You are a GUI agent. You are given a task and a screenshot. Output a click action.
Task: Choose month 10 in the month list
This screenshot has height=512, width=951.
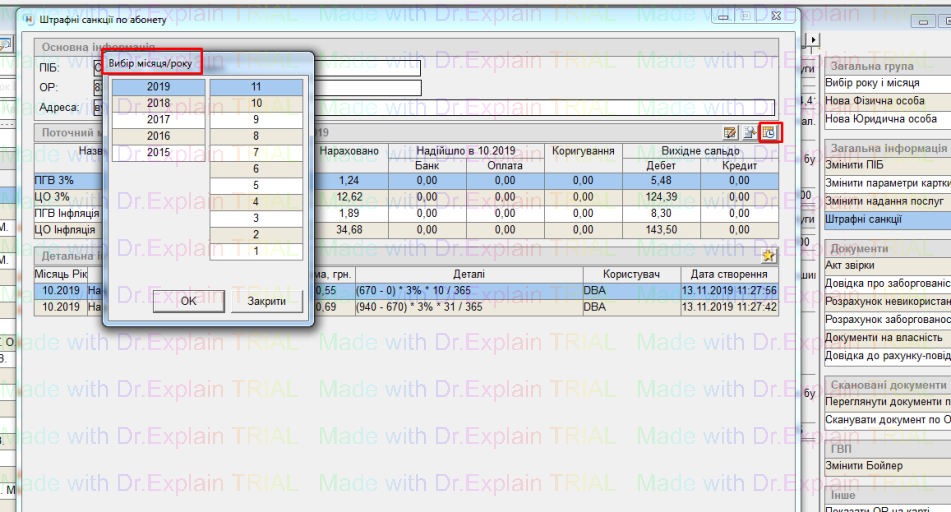[x=256, y=104]
